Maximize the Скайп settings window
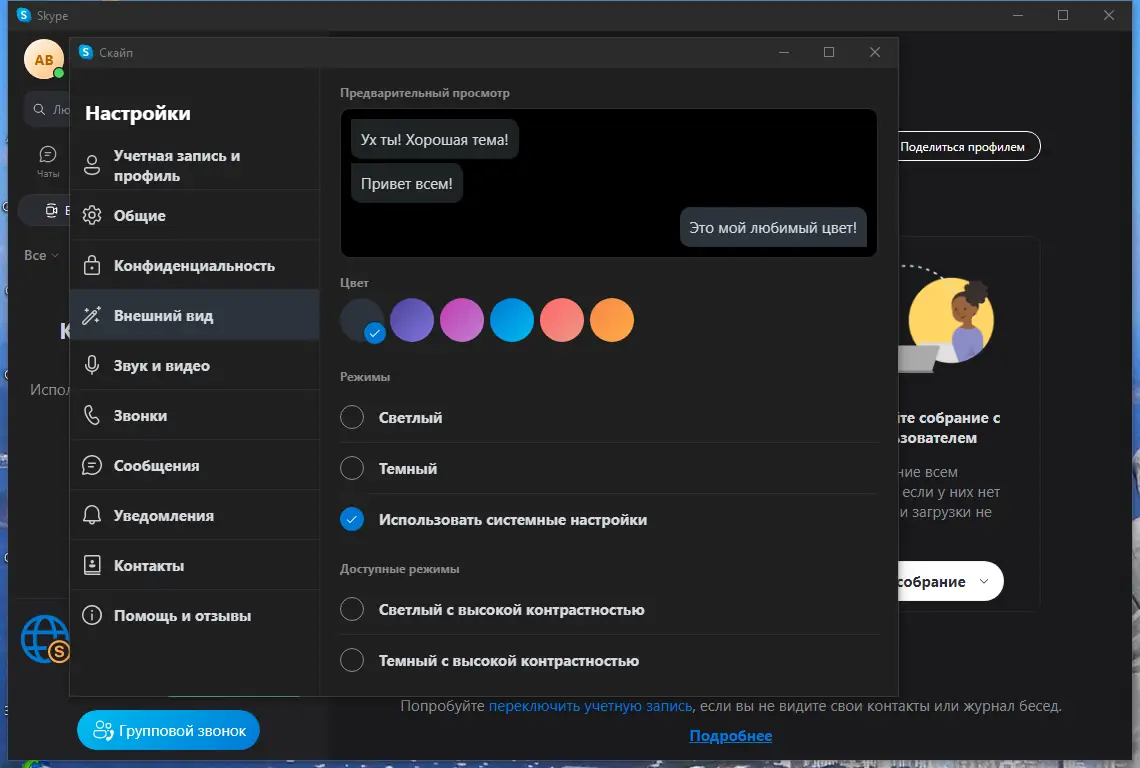The height and width of the screenshot is (768, 1140). (829, 52)
